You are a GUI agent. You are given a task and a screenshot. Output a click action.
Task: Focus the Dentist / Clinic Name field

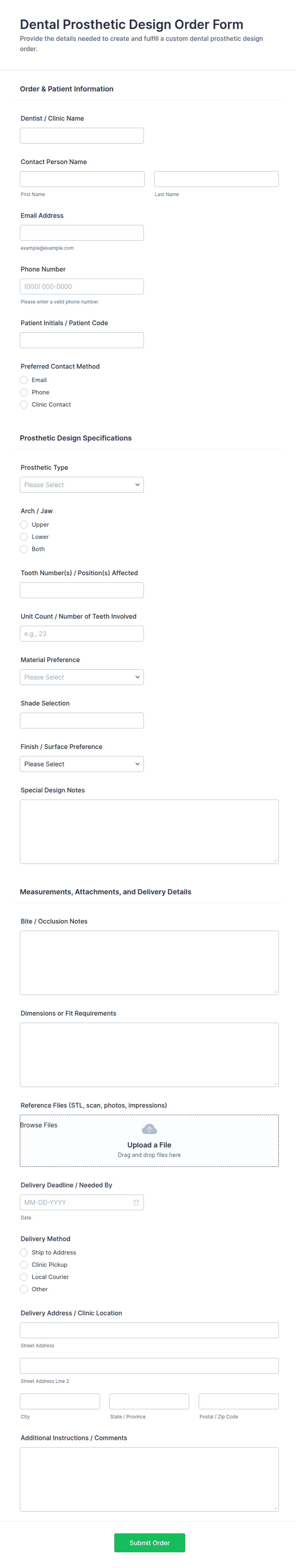pos(81,136)
